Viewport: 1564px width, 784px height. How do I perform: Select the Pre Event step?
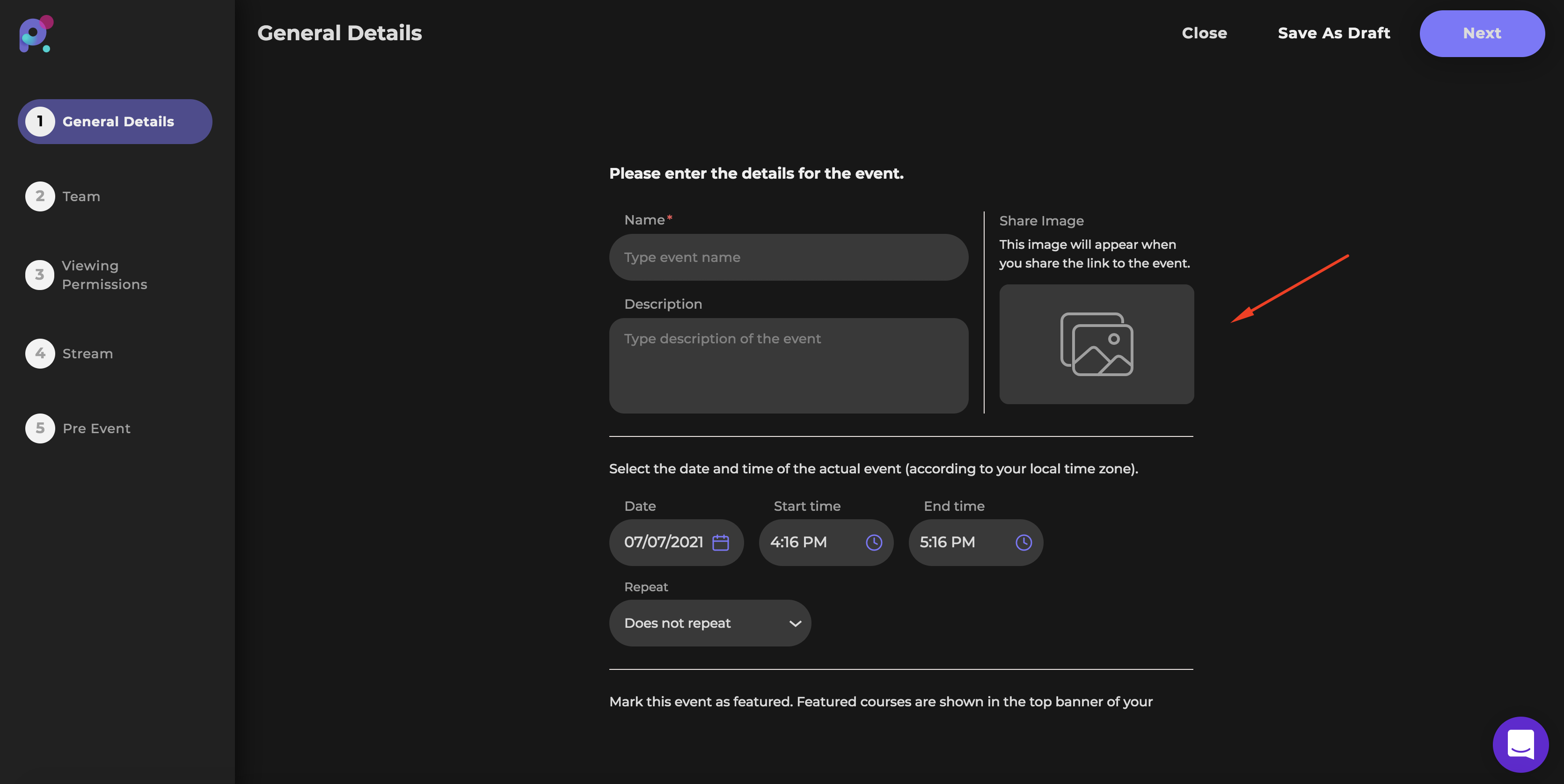[x=96, y=428]
